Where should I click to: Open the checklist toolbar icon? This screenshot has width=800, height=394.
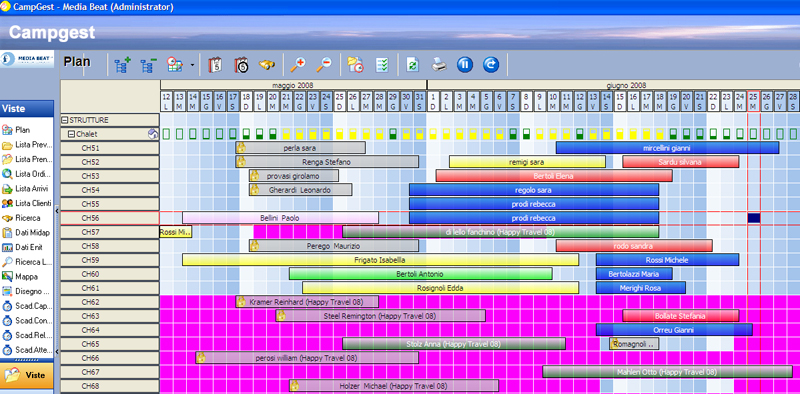point(382,64)
